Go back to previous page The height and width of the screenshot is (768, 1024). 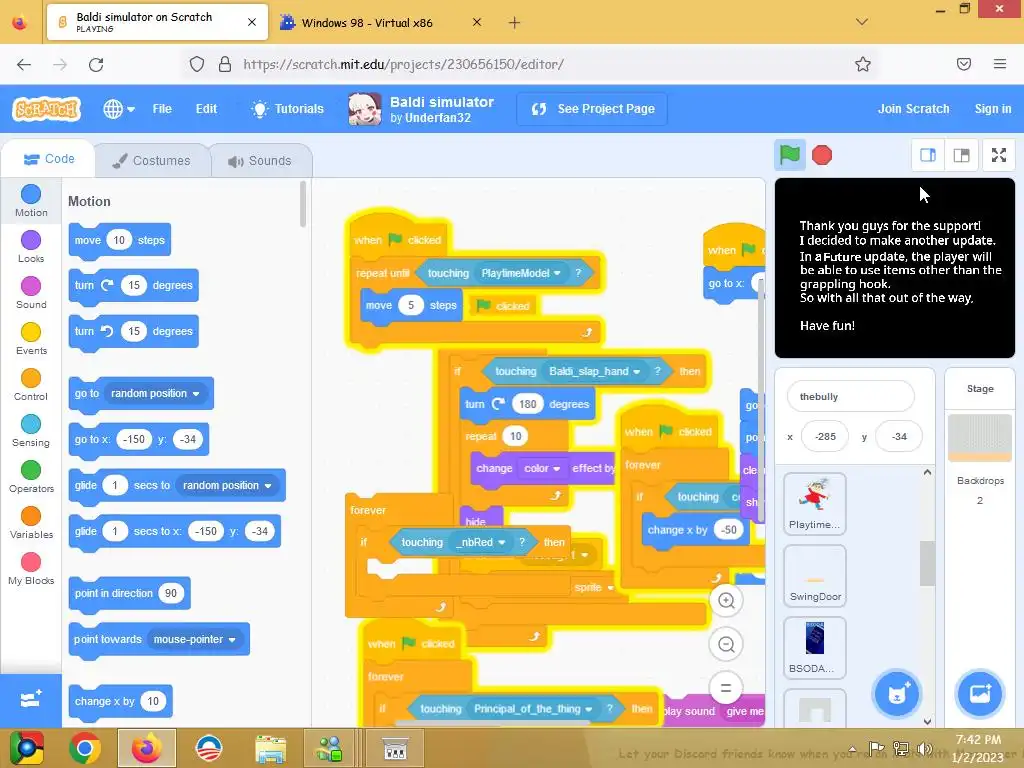(x=24, y=64)
